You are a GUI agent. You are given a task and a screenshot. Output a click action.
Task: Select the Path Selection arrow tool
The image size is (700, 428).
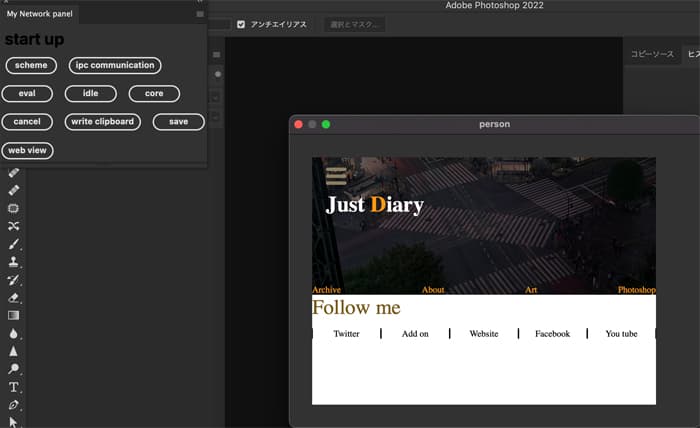[x=13, y=422]
